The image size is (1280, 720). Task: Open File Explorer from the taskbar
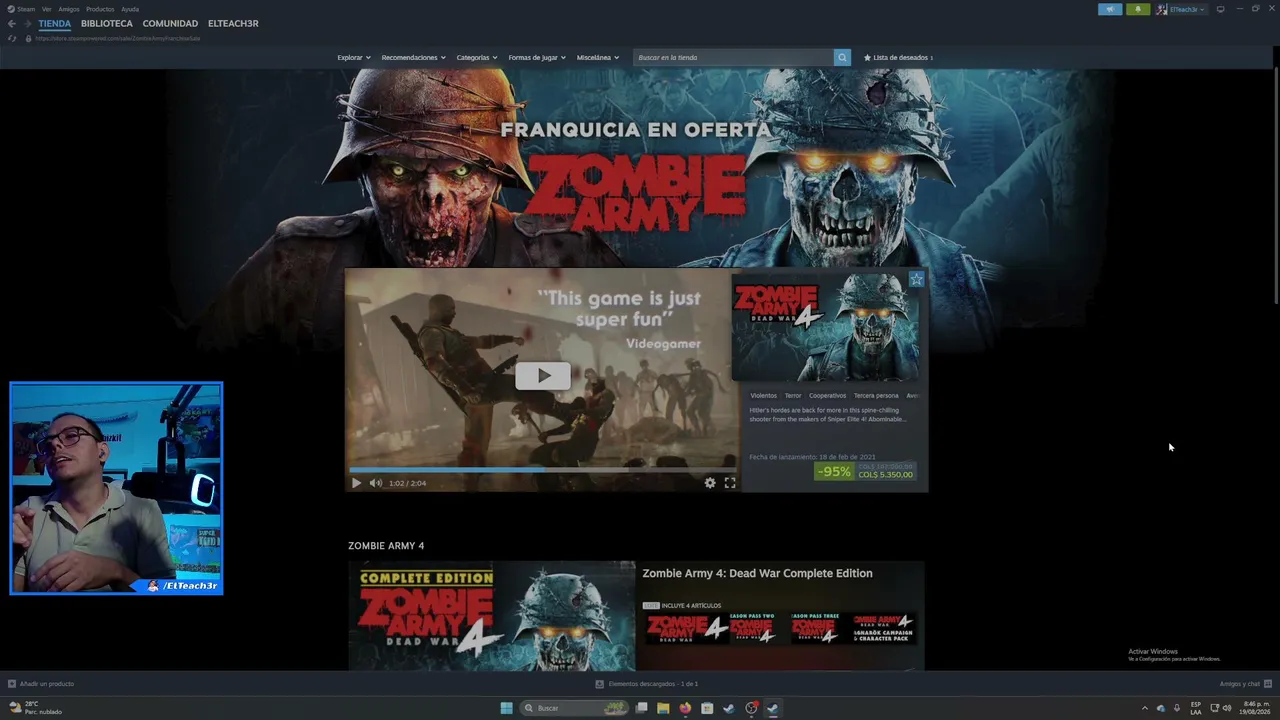(x=663, y=708)
